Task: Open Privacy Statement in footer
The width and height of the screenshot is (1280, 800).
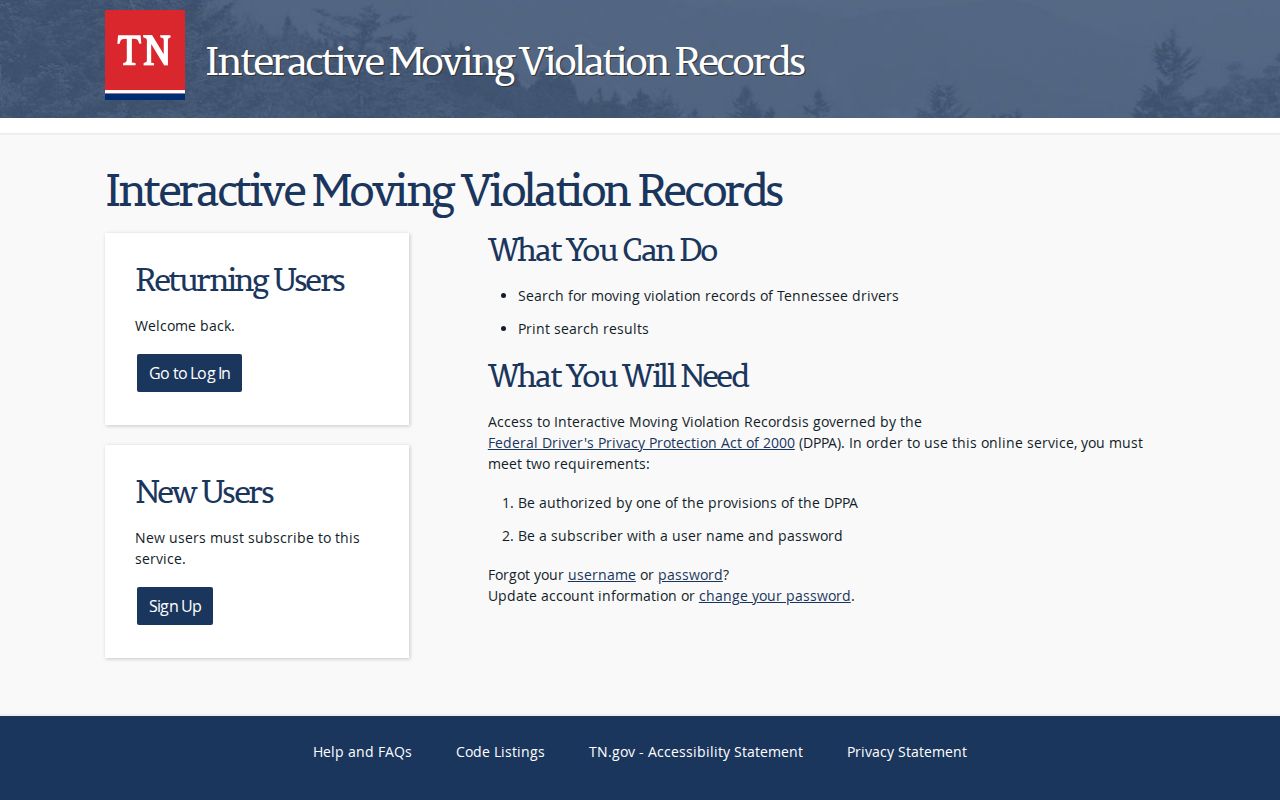Action: (x=907, y=752)
